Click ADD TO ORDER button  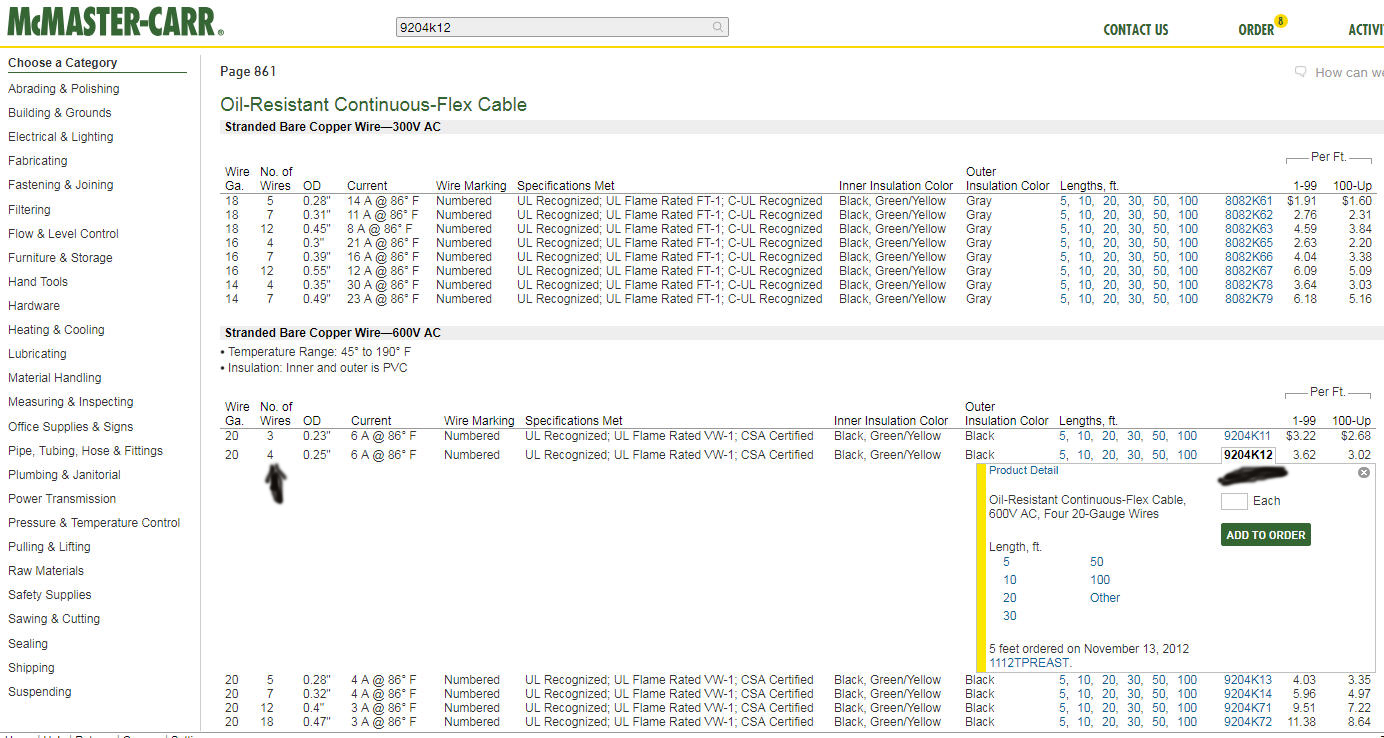pos(1265,535)
